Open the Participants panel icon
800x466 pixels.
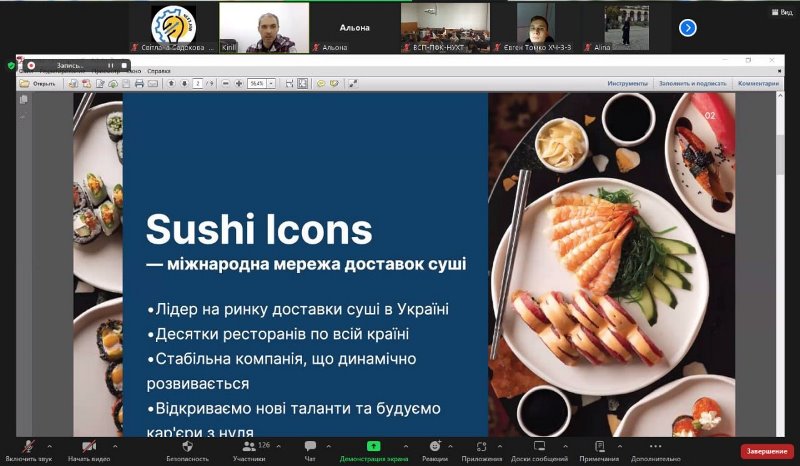tap(248, 447)
